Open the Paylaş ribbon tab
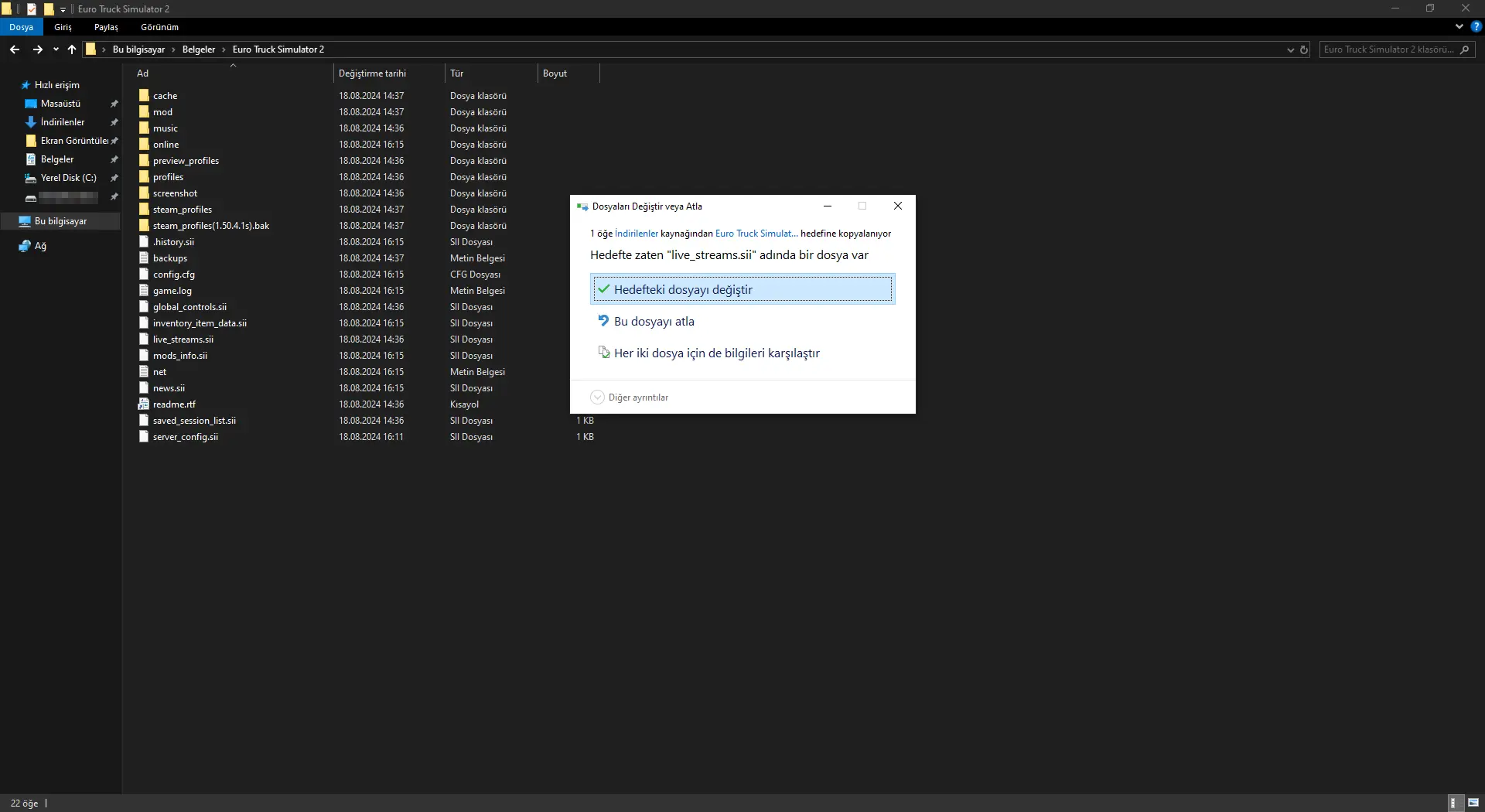 (106, 27)
